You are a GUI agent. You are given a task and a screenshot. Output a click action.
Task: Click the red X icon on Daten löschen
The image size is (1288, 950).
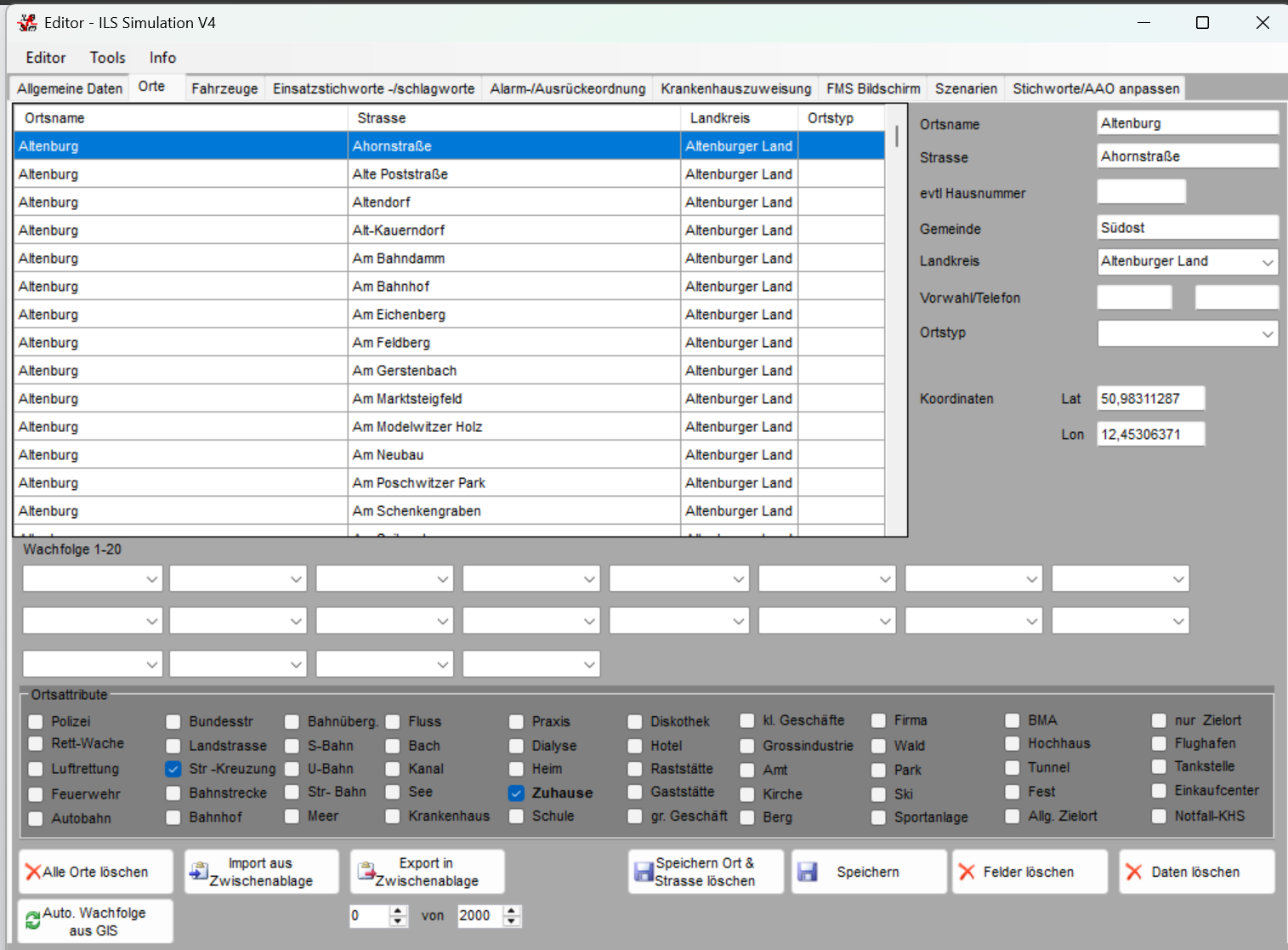pos(1133,871)
